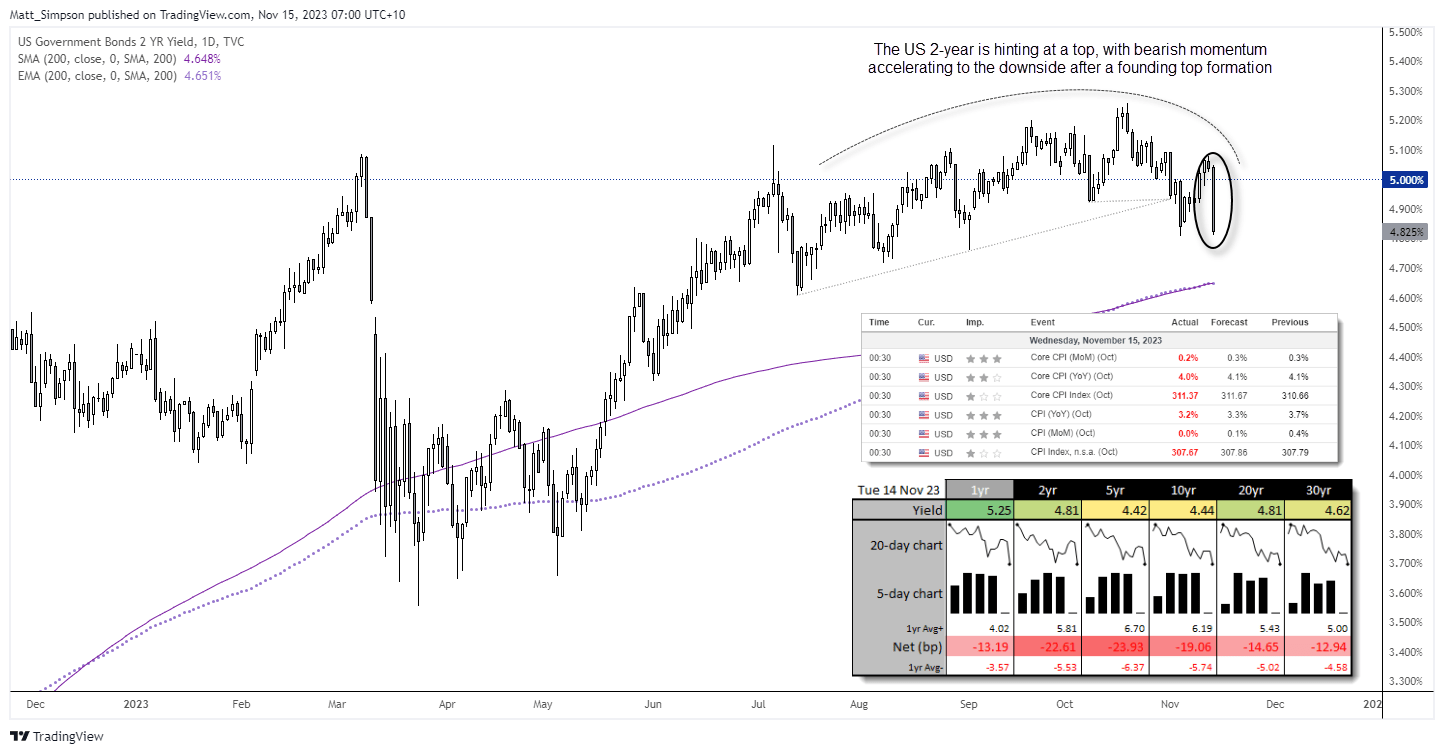Click the Wednesday, November 15, 2023 date row
1444x754 pixels.
coord(1099,339)
